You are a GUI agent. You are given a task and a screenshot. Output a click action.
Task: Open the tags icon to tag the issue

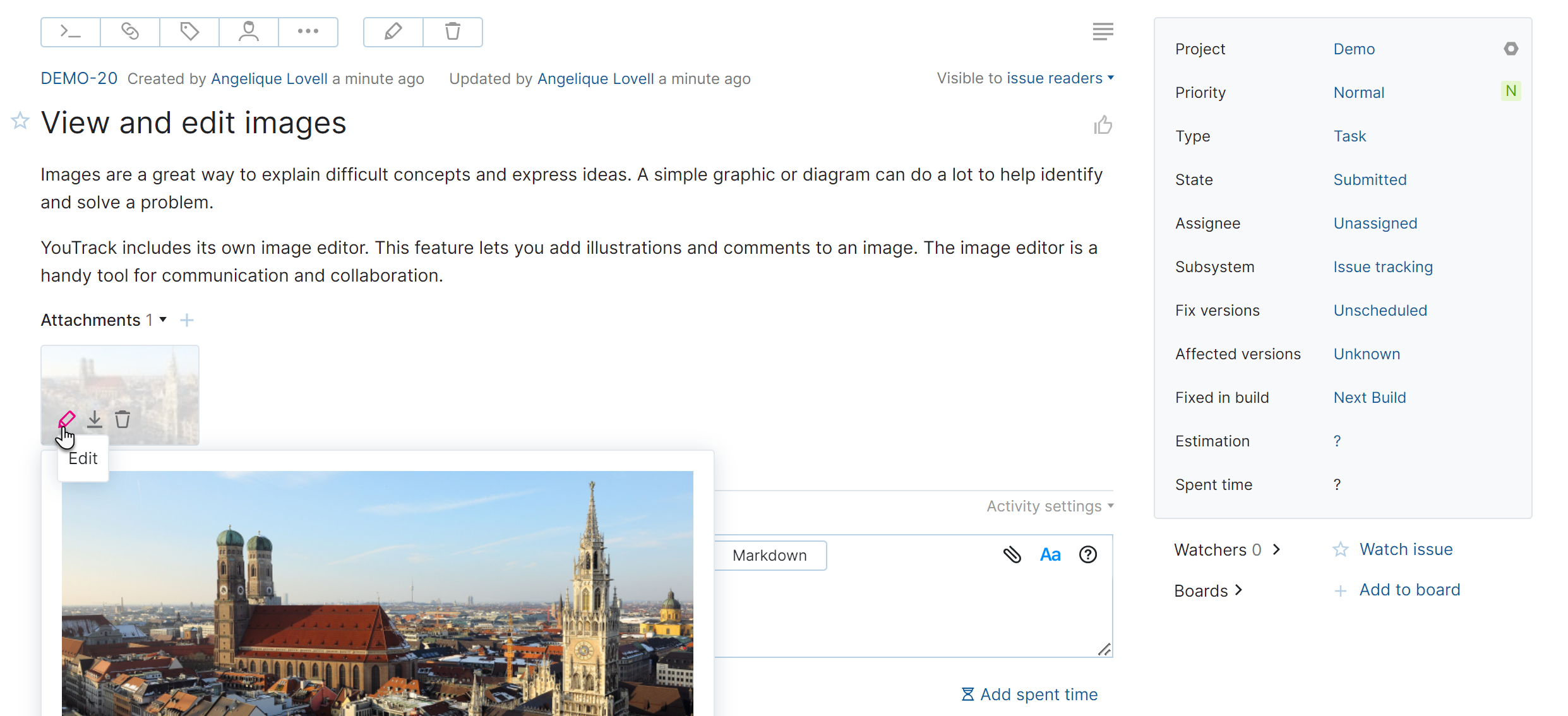[x=189, y=32]
